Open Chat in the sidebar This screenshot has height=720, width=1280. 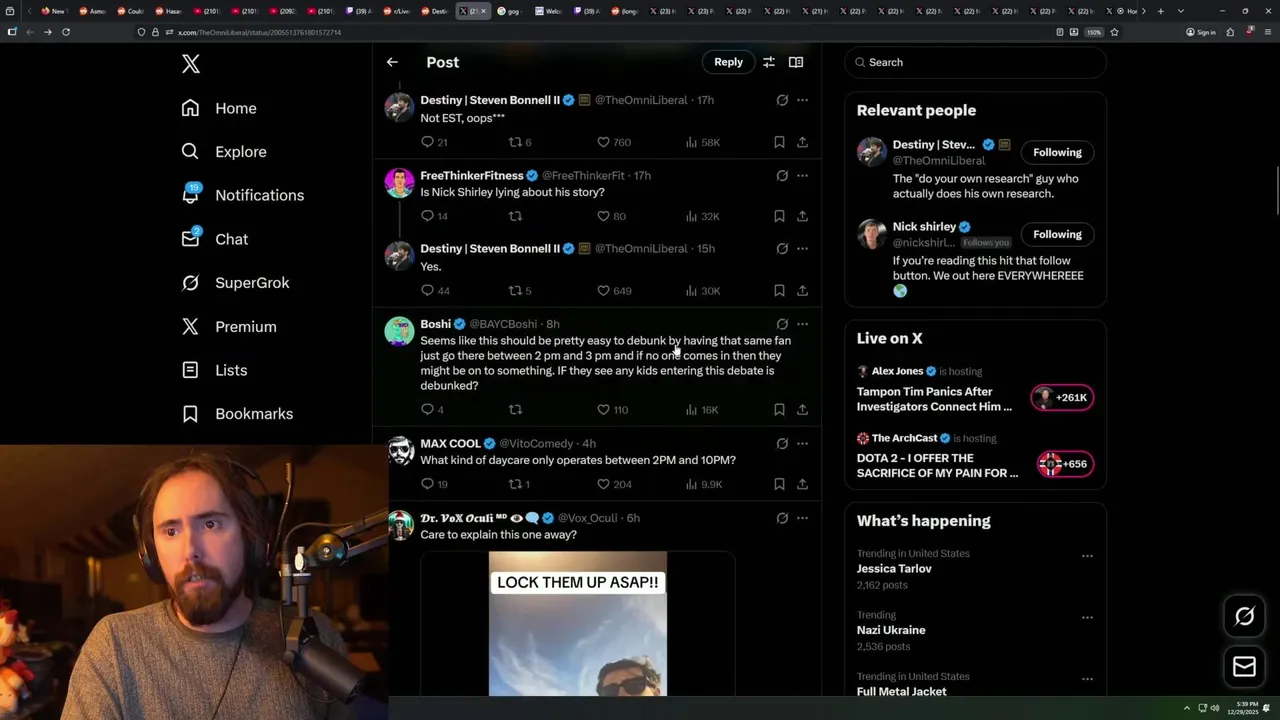[x=215, y=239]
